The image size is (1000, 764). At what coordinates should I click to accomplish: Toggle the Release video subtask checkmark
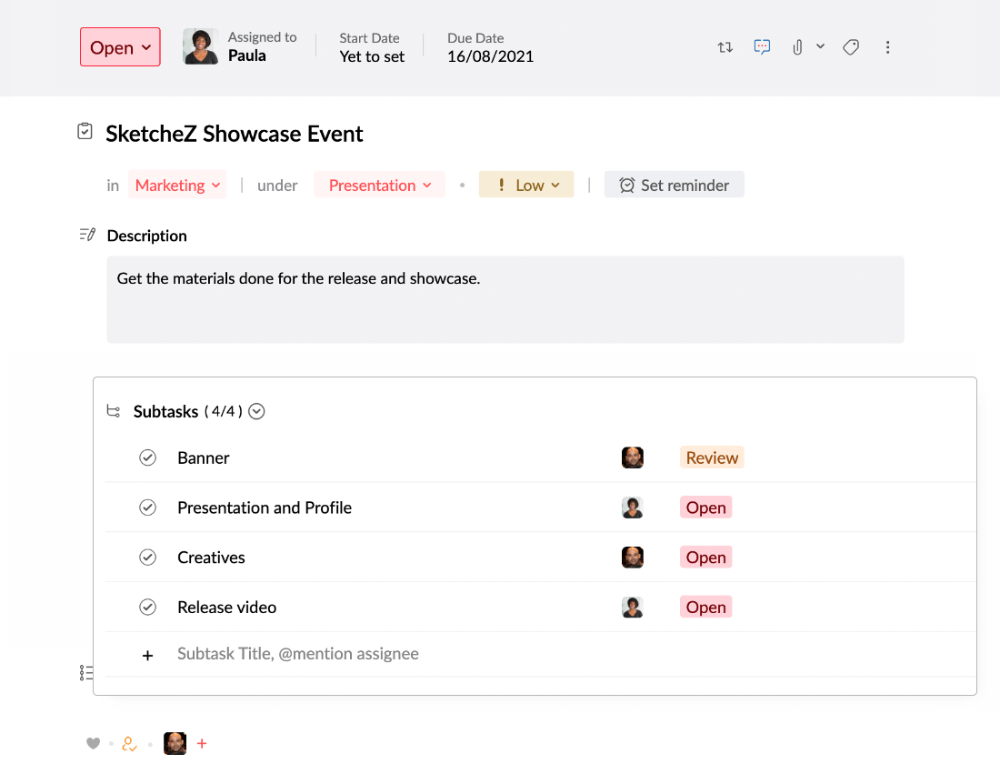pos(147,607)
